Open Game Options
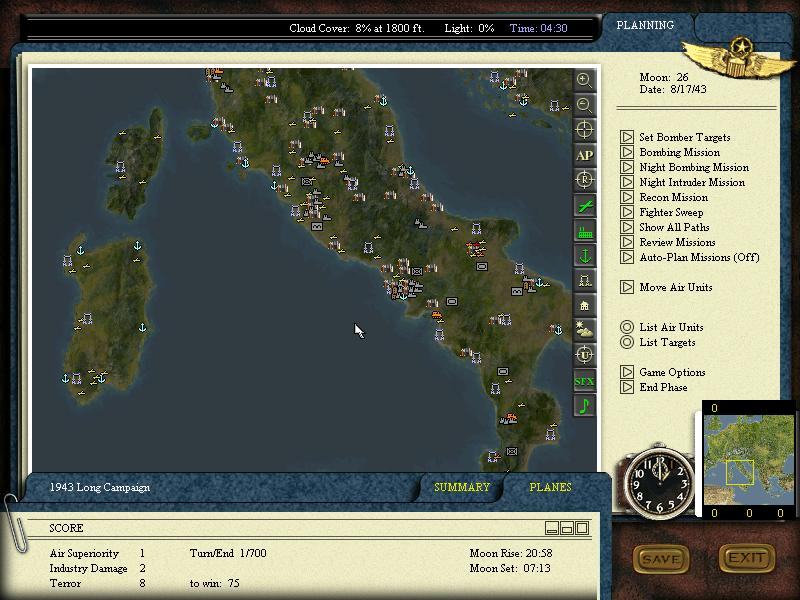Viewport: 800px width, 600px height. tap(663, 372)
